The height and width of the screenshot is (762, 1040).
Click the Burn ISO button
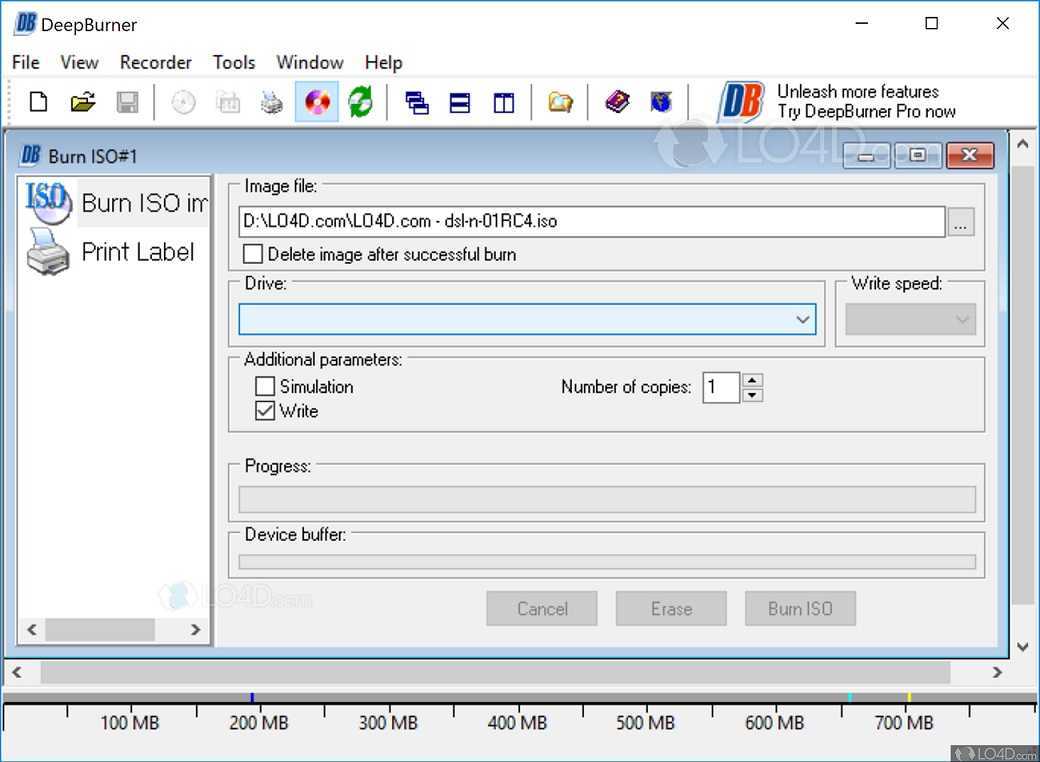[799, 608]
